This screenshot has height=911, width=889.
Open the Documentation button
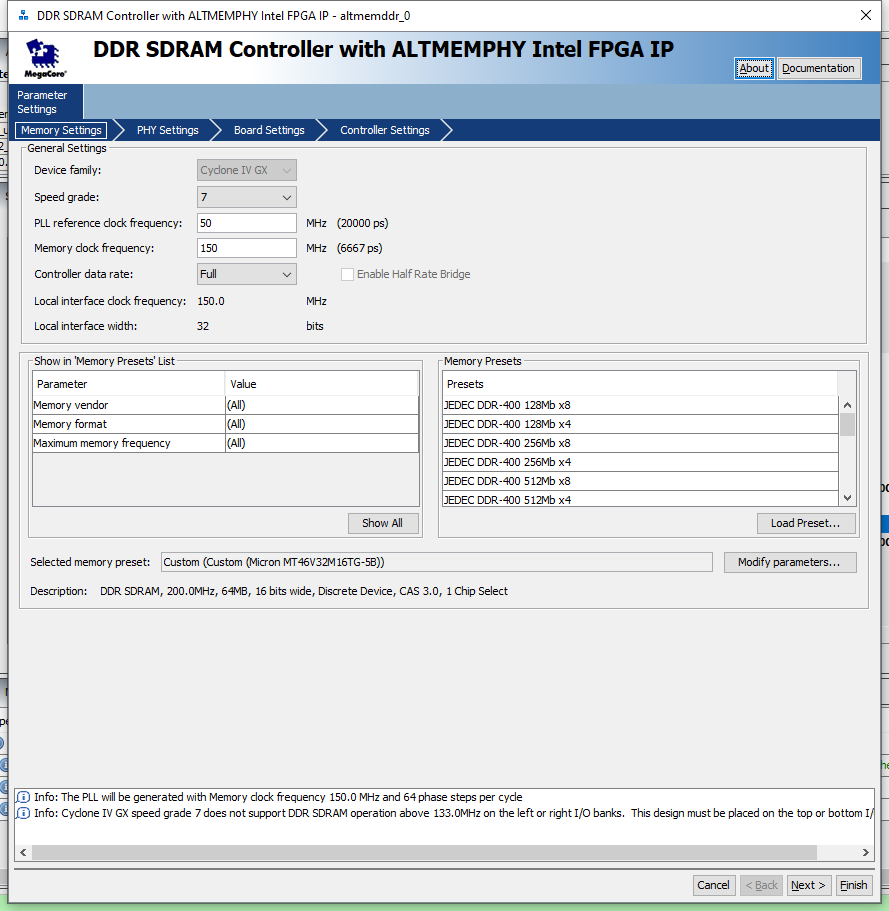(818, 68)
